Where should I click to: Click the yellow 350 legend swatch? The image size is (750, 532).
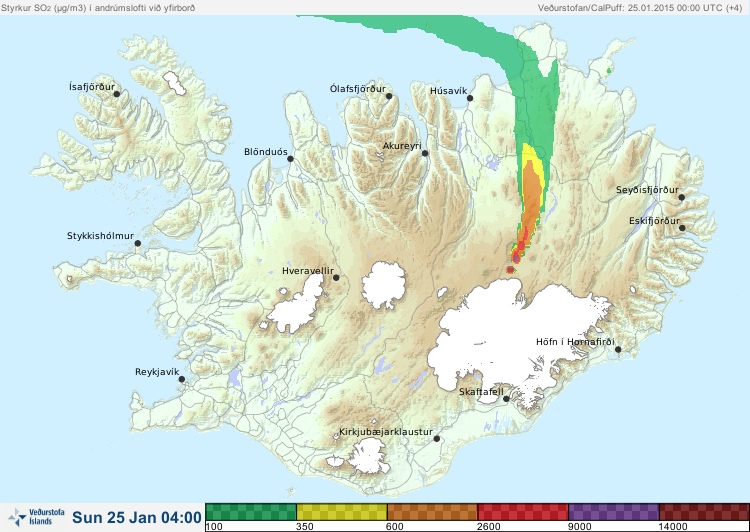[342, 512]
